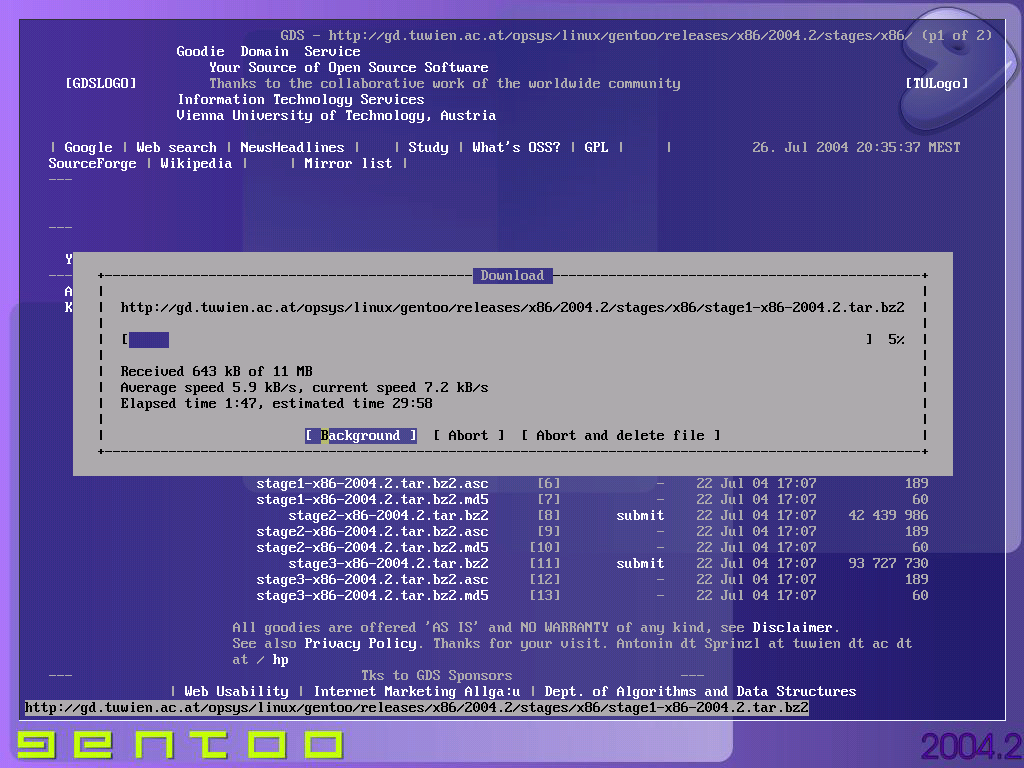Select the Background button in Download dialog
Image resolution: width=1024 pixels, height=768 pixels.
(x=360, y=436)
